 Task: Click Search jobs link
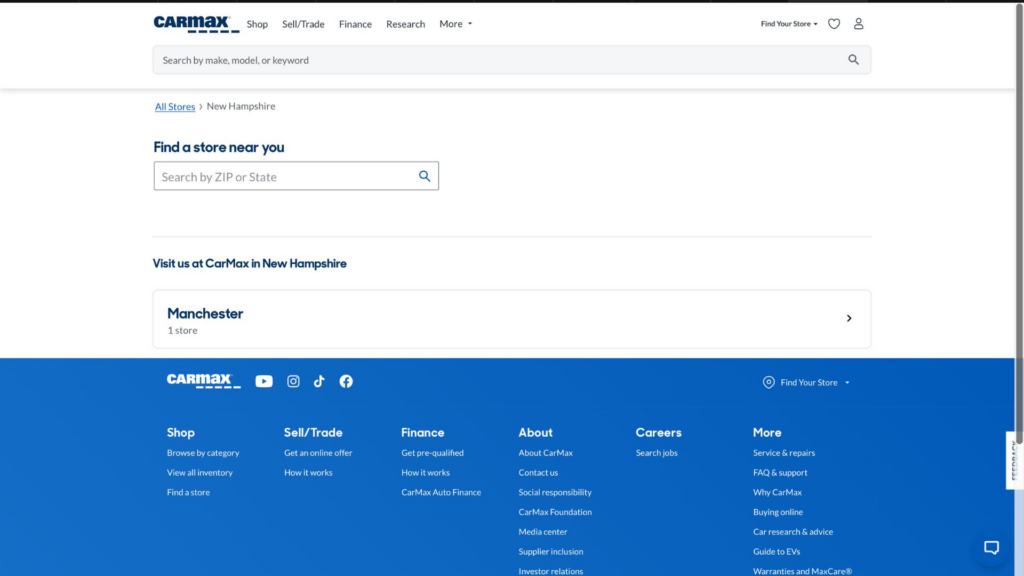656,453
